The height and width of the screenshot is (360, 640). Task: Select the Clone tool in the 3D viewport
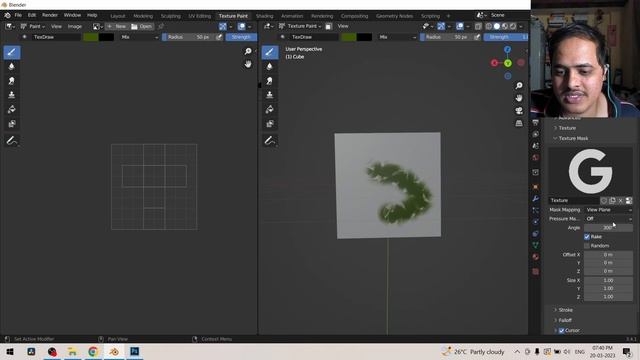(269, 95)
